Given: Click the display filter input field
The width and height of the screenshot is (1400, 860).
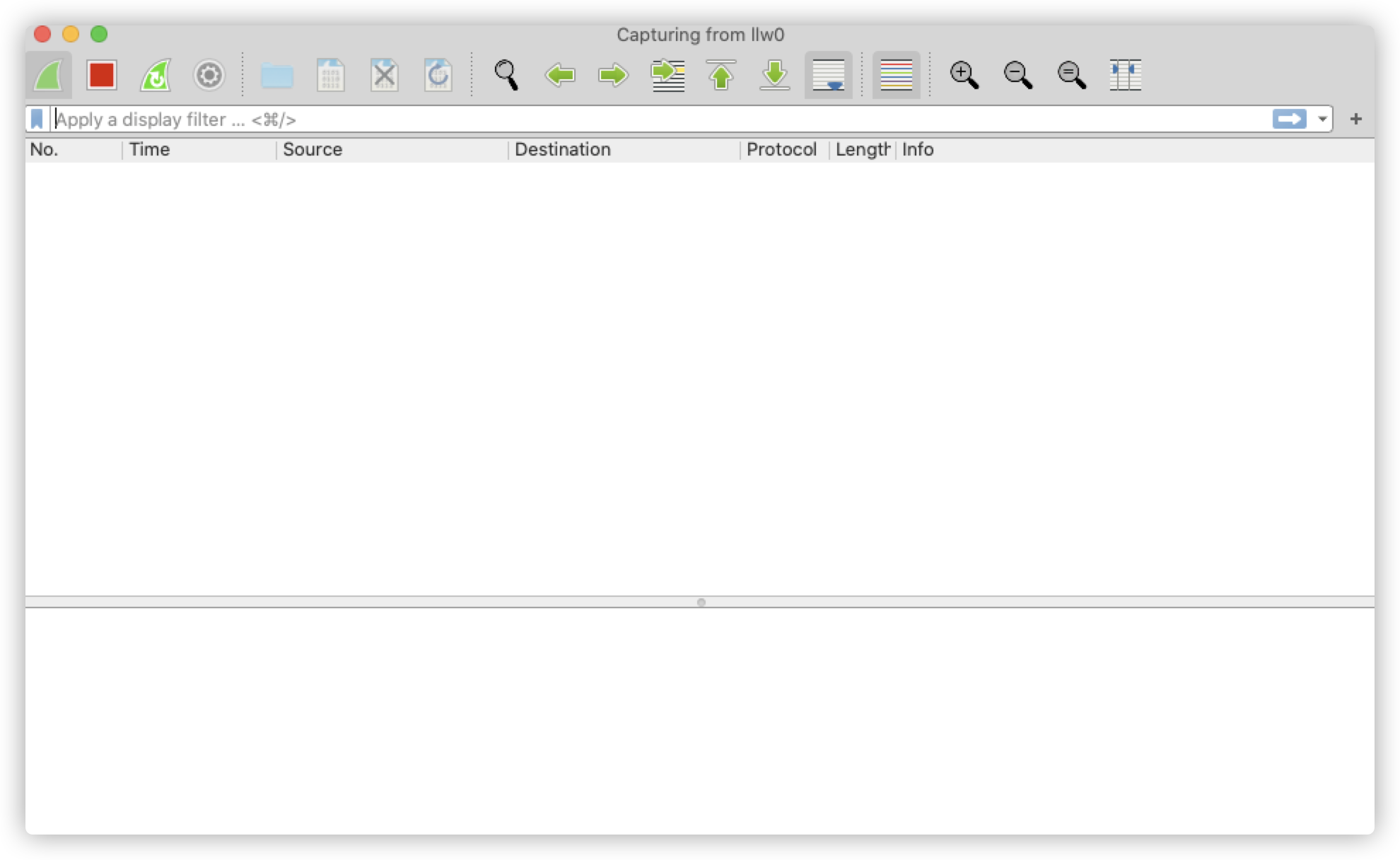Looking at the screenshot, I should 636,119.
